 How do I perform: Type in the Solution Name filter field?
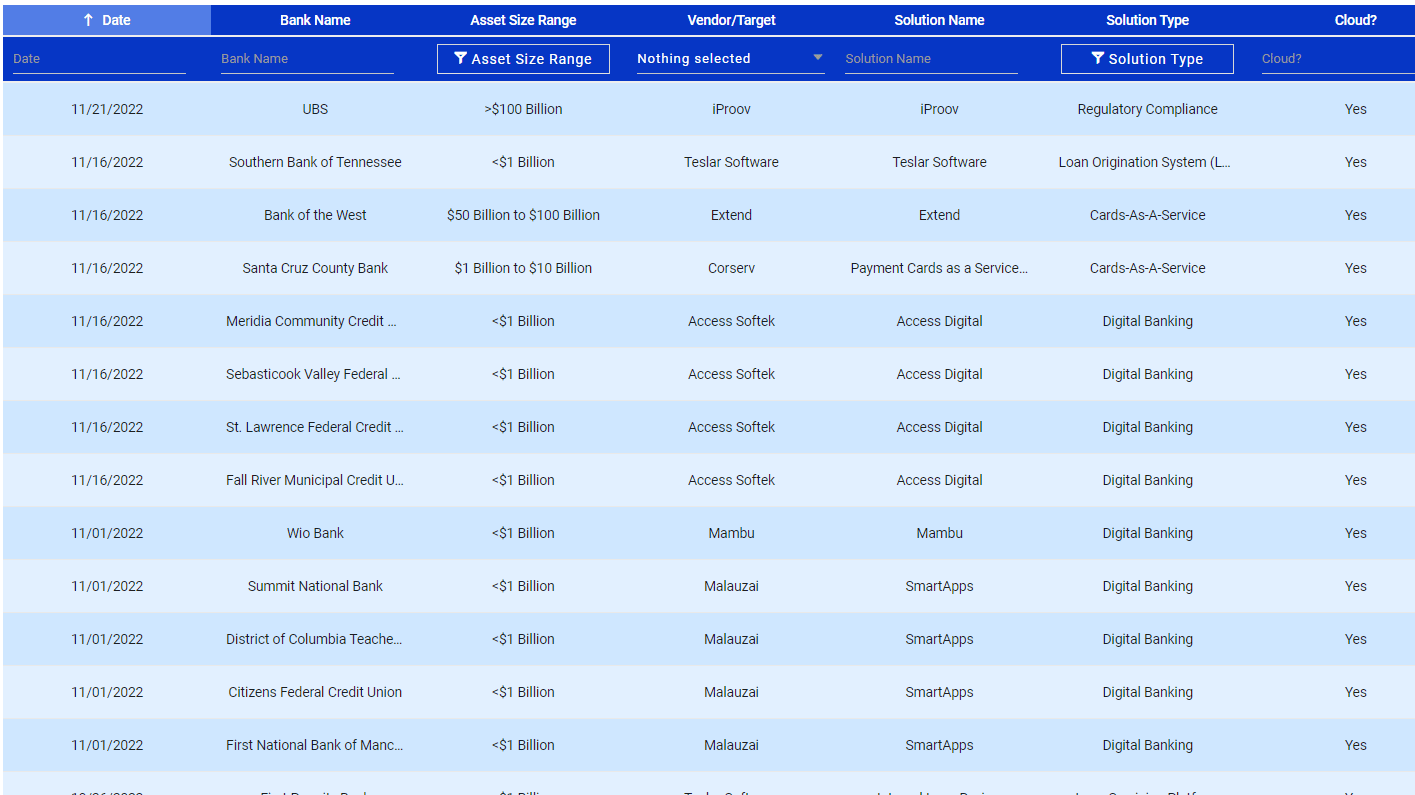[x=931, y=59]
